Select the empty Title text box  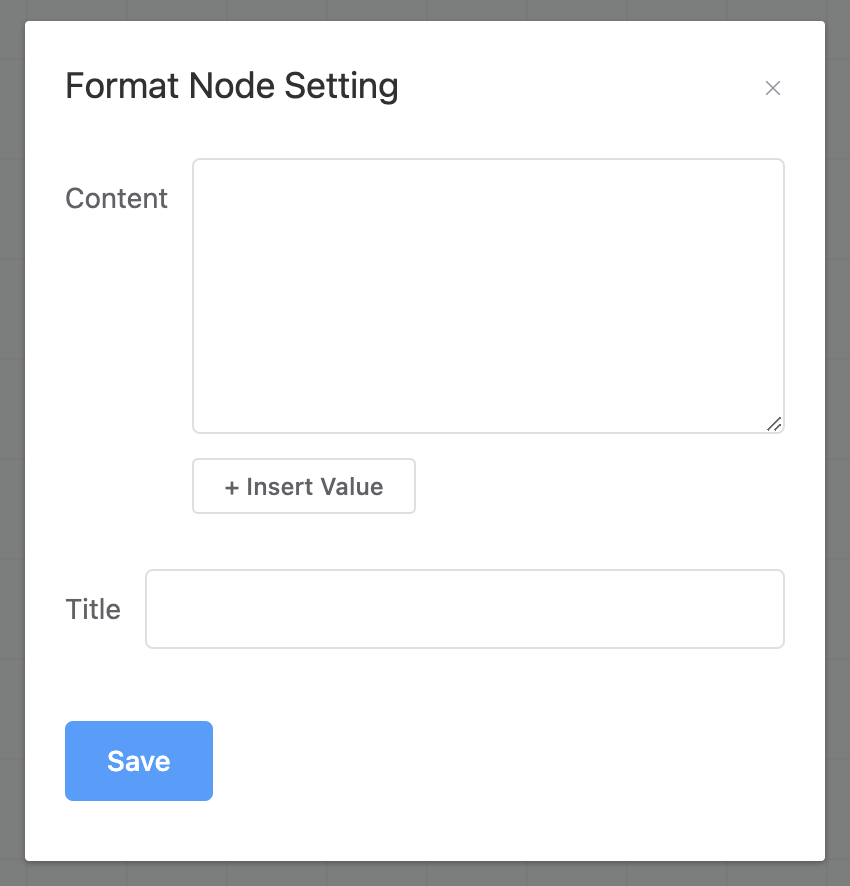(465, 609)
